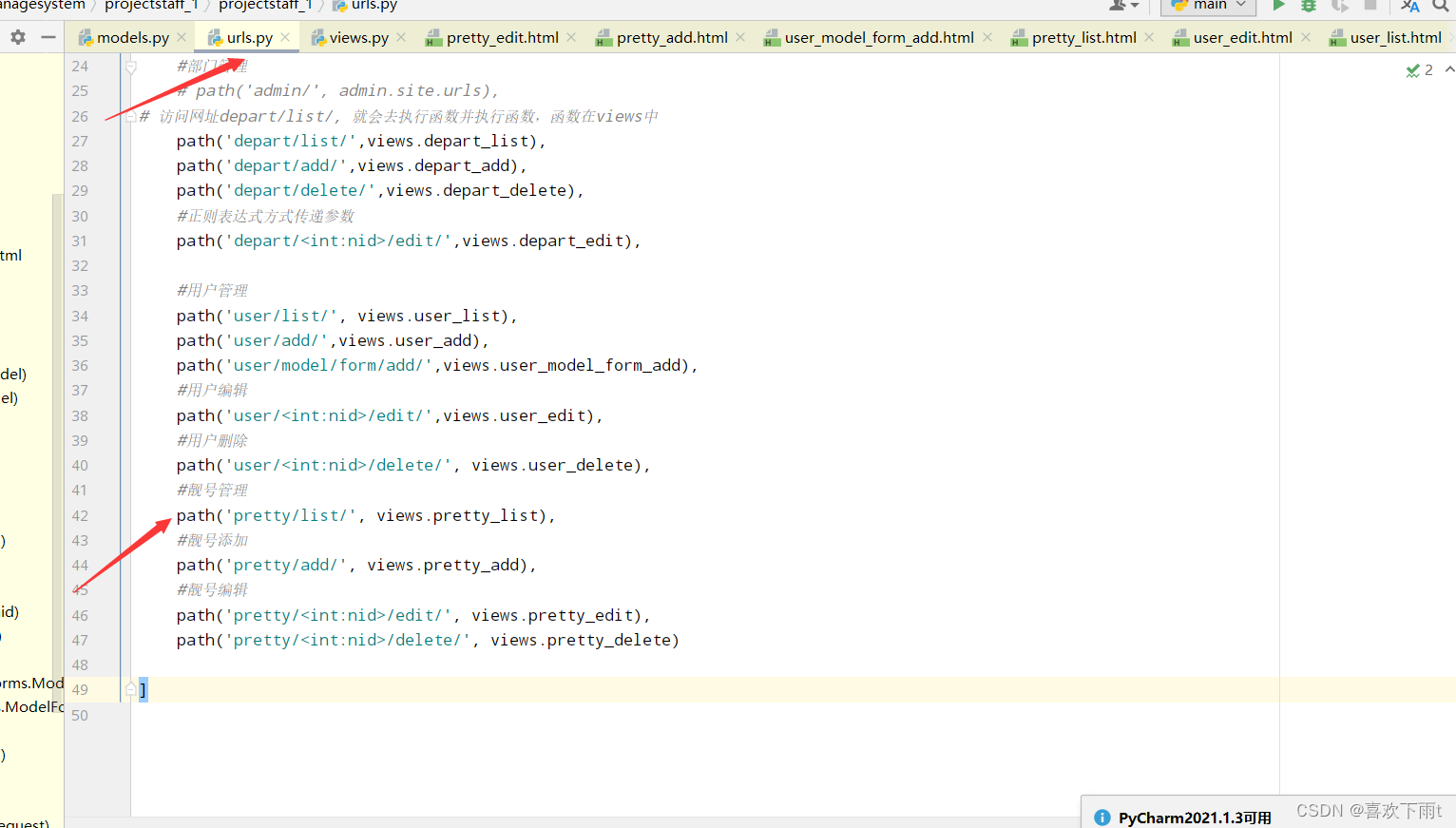
Task: Click the info icon on update notification
Action: pos(1102,818)
